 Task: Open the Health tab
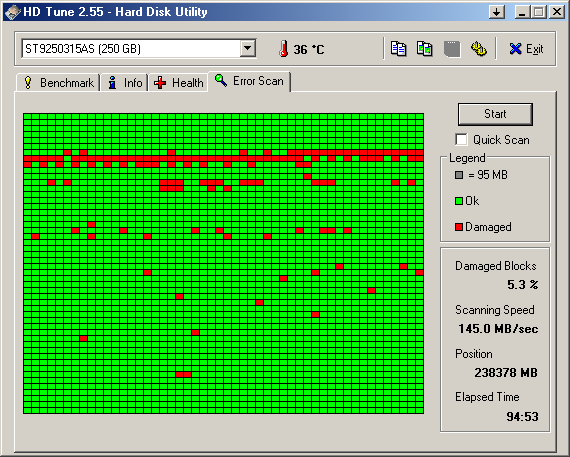pos(178,83)
